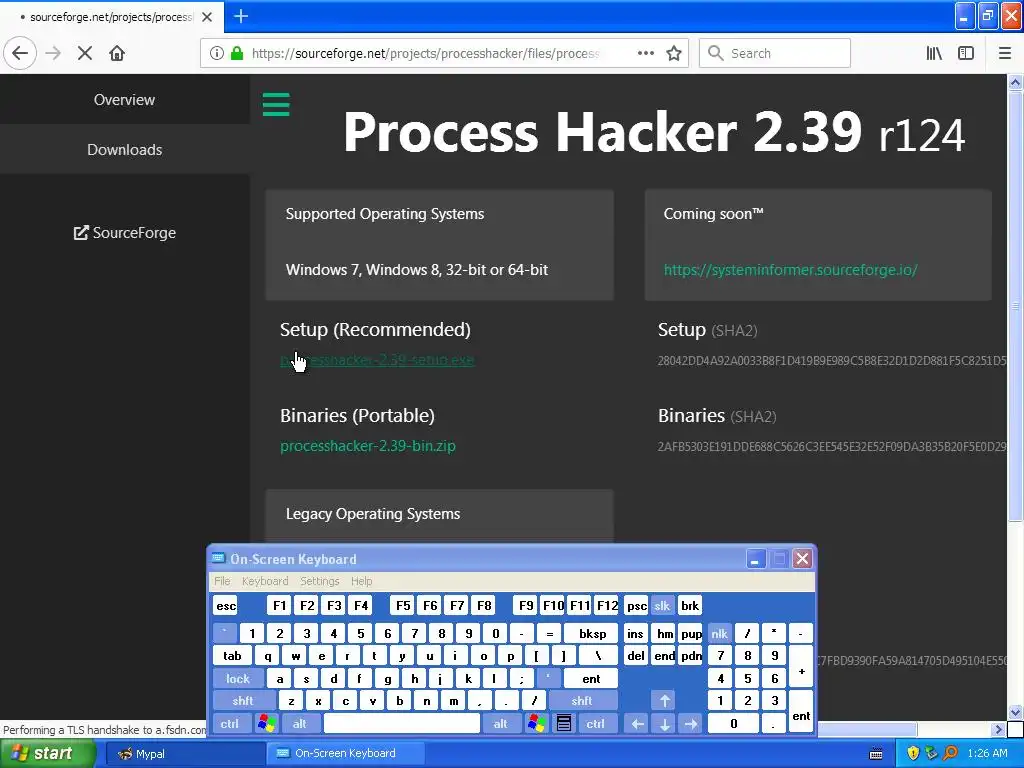Screen dimensions: 1024x768
Task: Toggle the right shft key on keyboard
Action: (583, 701)
